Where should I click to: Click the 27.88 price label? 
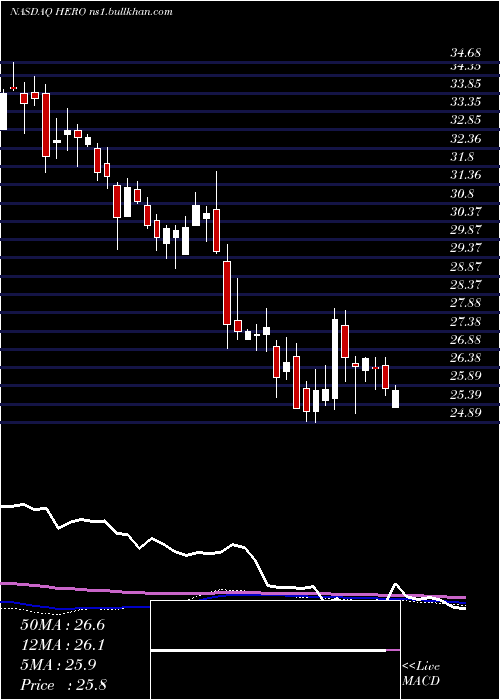(465, 303)
